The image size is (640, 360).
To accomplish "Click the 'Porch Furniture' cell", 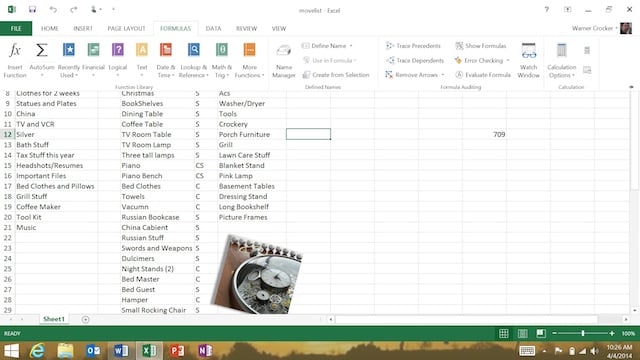I will click(x=251, y=134).
